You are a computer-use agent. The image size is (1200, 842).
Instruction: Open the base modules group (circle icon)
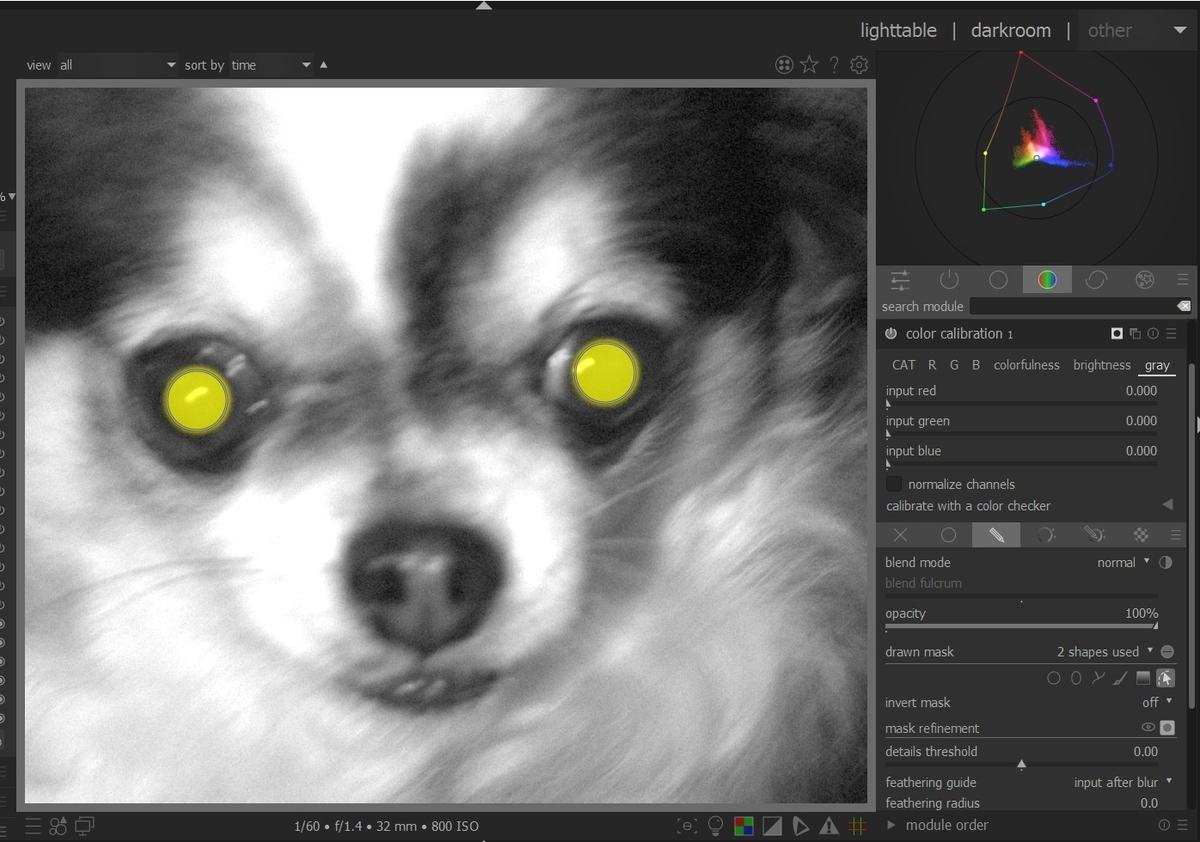(998, 280)
